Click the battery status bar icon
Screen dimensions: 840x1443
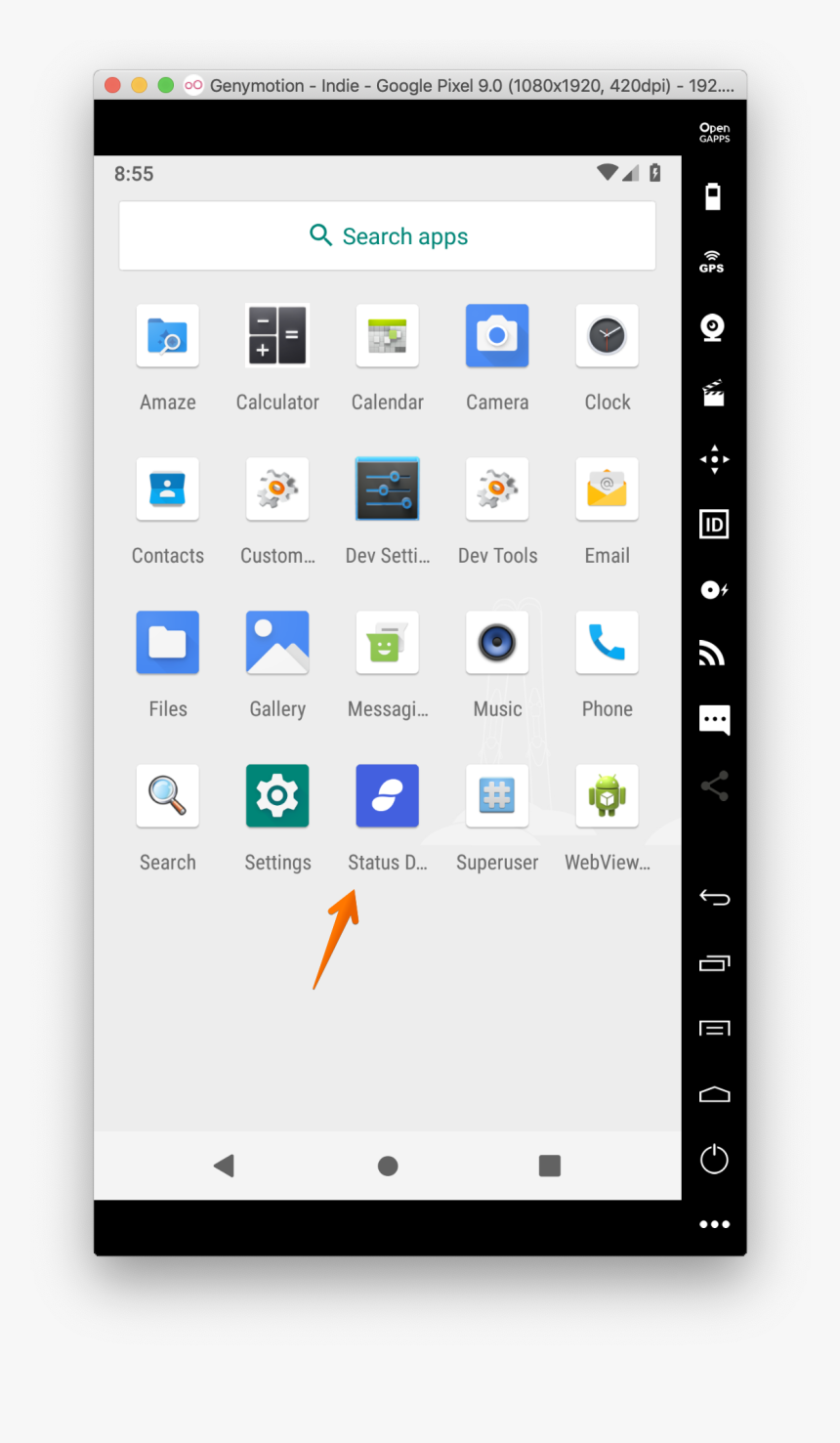655,173
